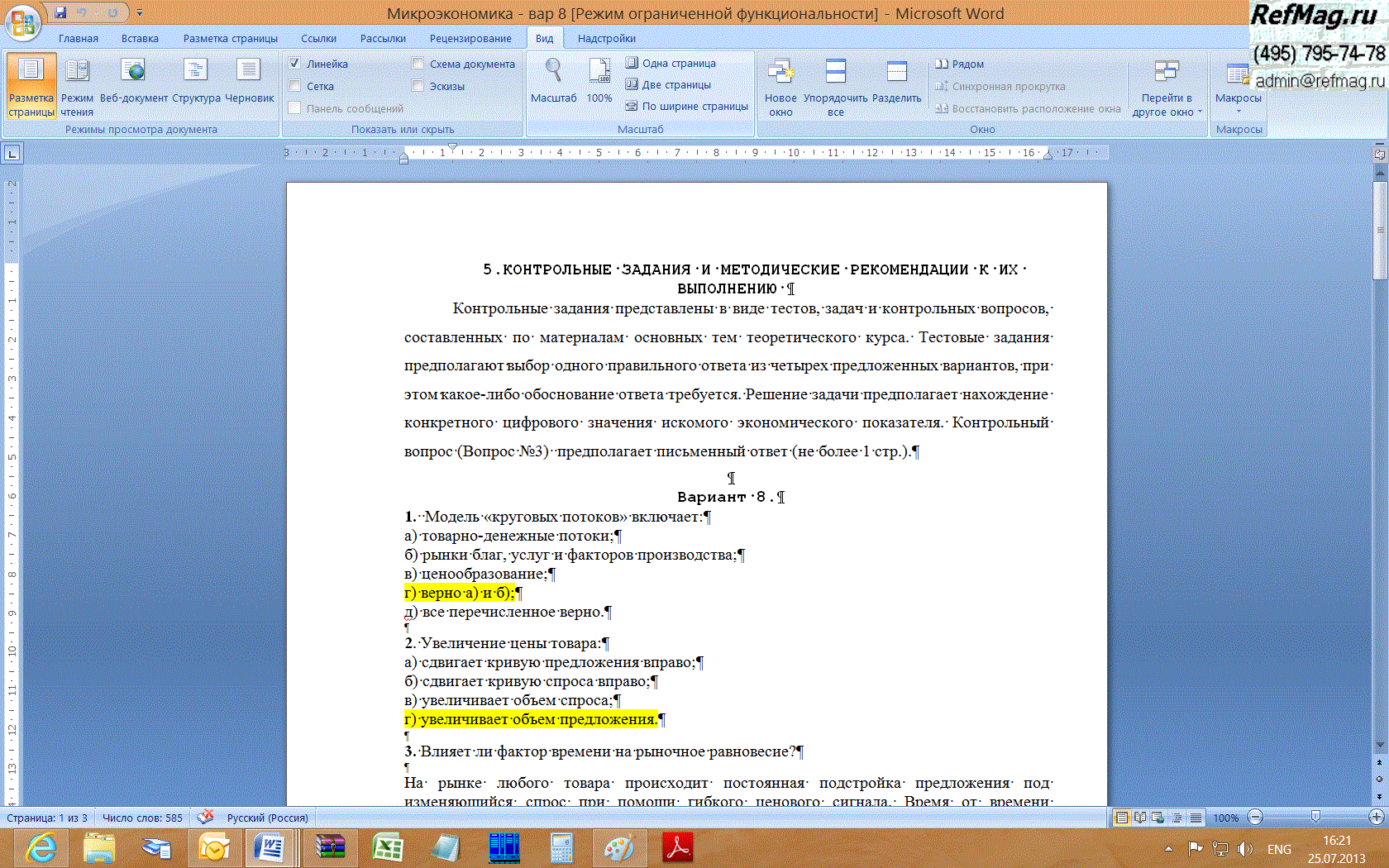Click Упорядочить все windows icon
The image size is (1389, 868).
tap(835, 87)
